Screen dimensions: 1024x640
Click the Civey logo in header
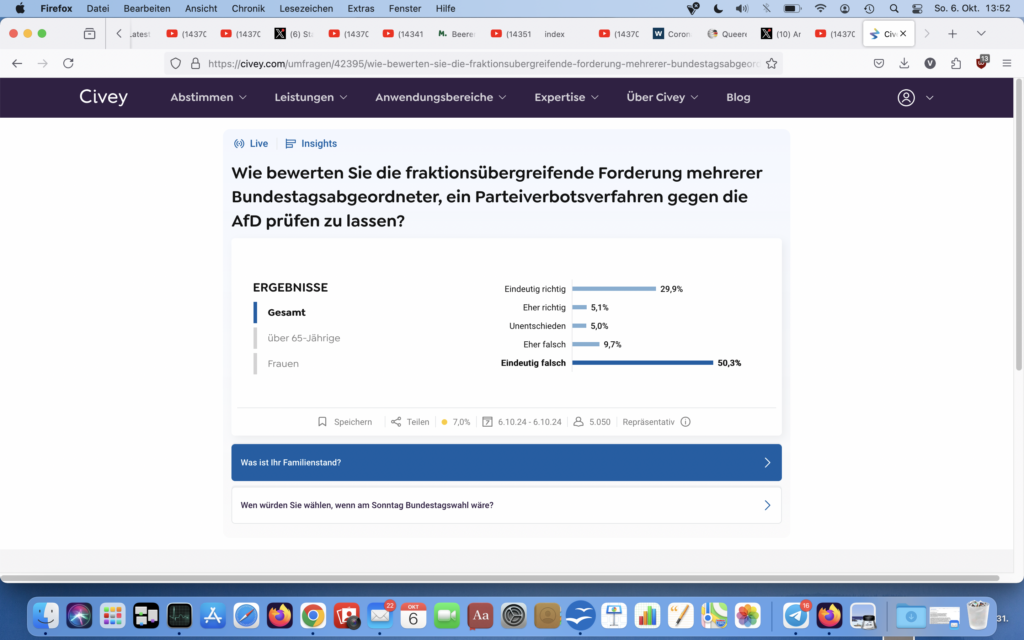click(x=104, y=97)
